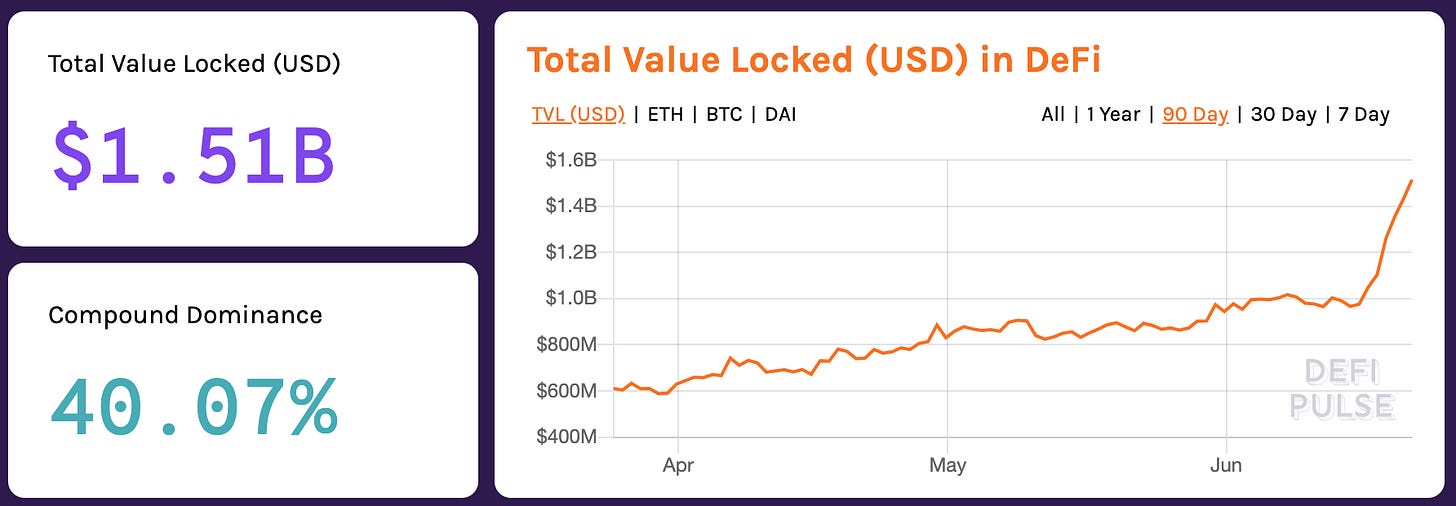
Task: Click the Apr label on the x-axis
Action: click(x=678, y=465)
